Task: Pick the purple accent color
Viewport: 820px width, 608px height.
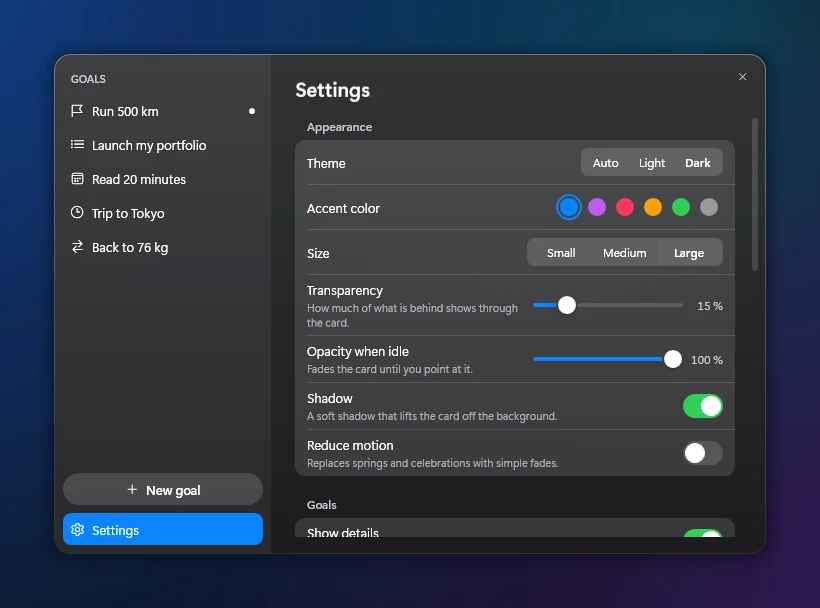Action: (x=597, y=208)
